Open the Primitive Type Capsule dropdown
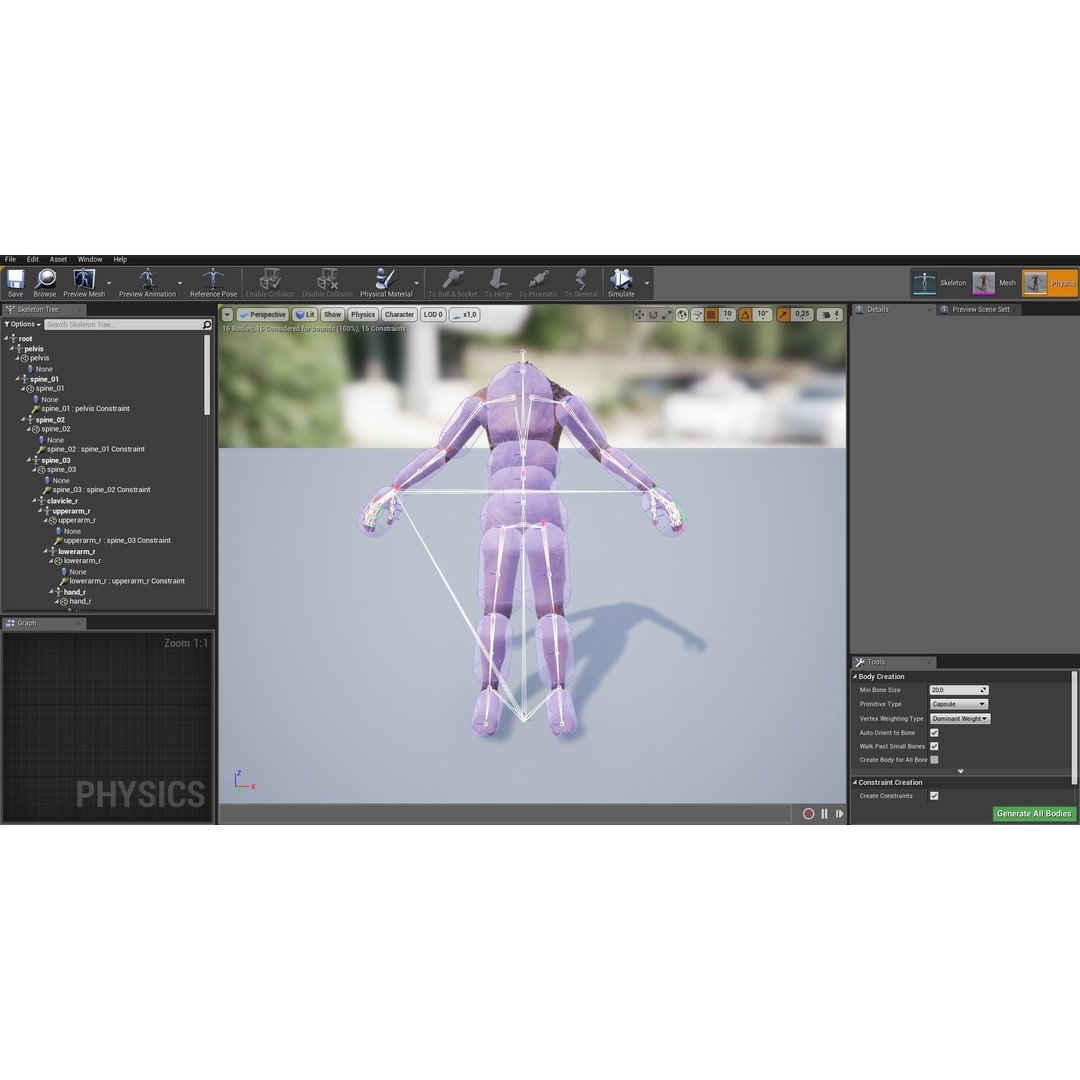 coord(957,704)
